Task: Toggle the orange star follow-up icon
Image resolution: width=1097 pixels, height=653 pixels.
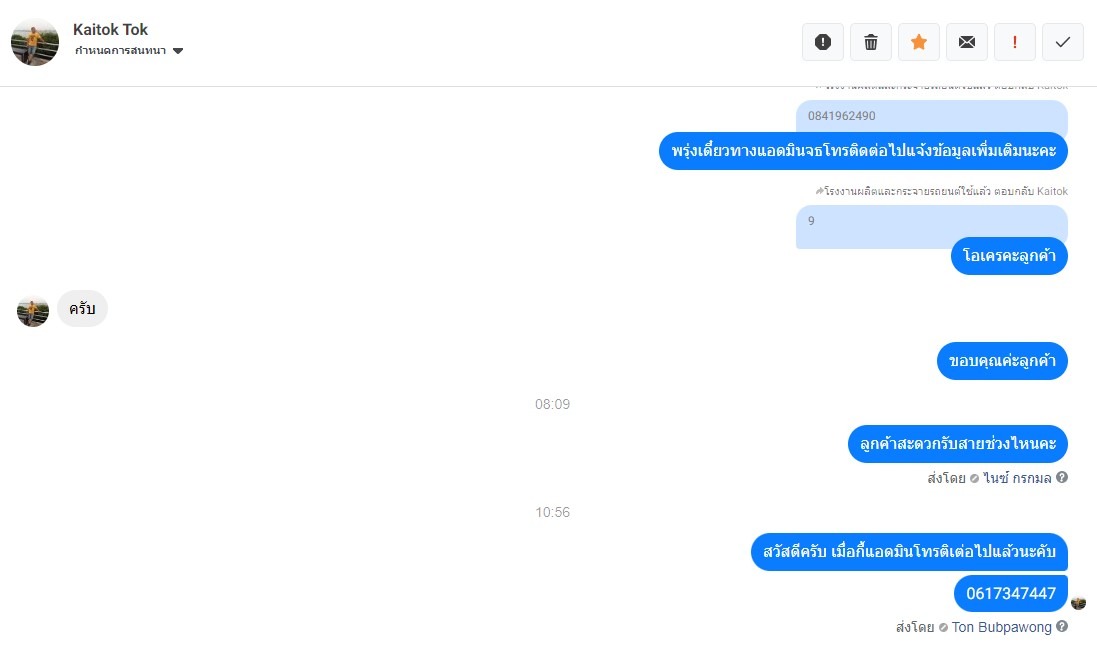Action: pos(919,42)
